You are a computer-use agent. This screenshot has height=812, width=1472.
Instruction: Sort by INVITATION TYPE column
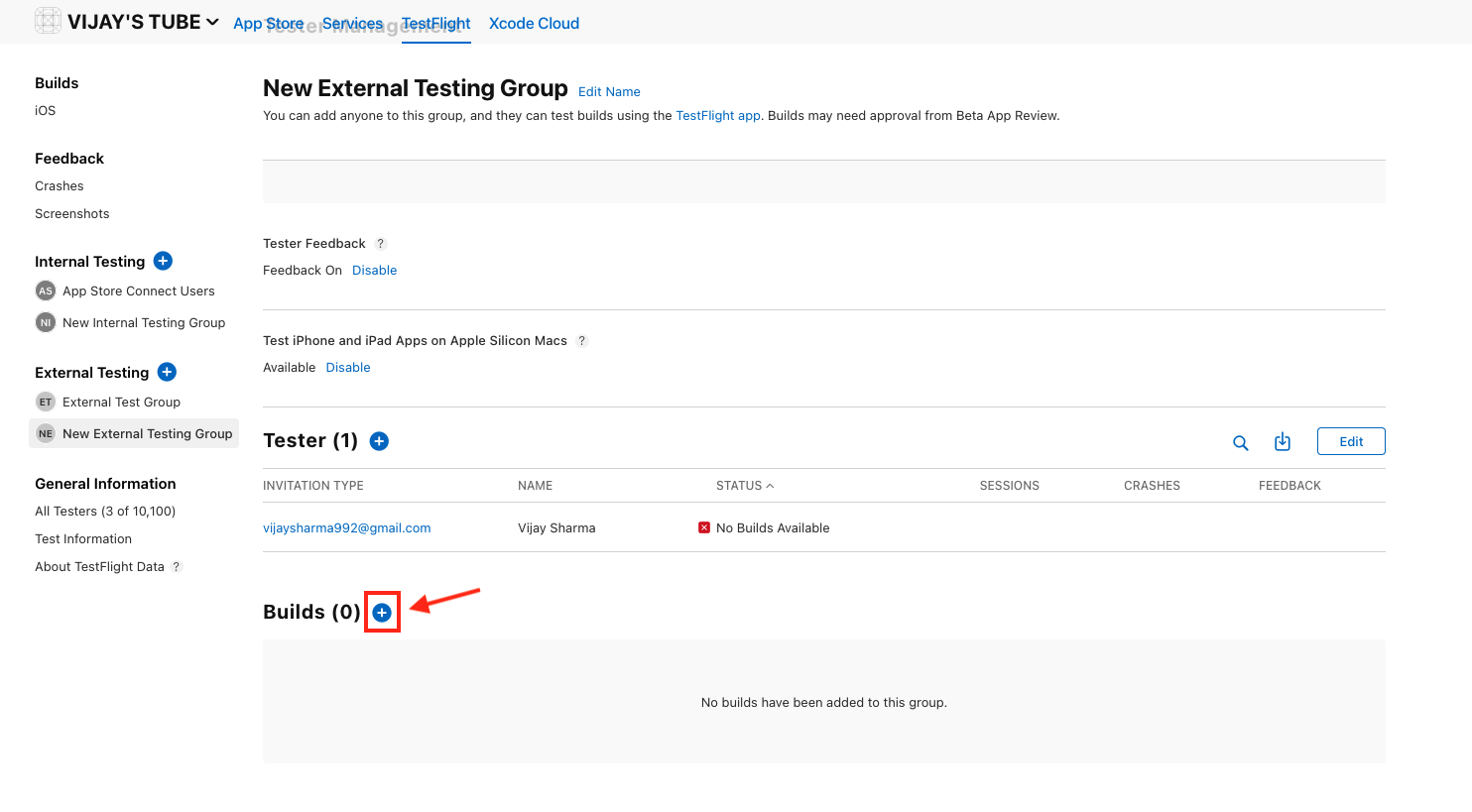tap(313, 485)
